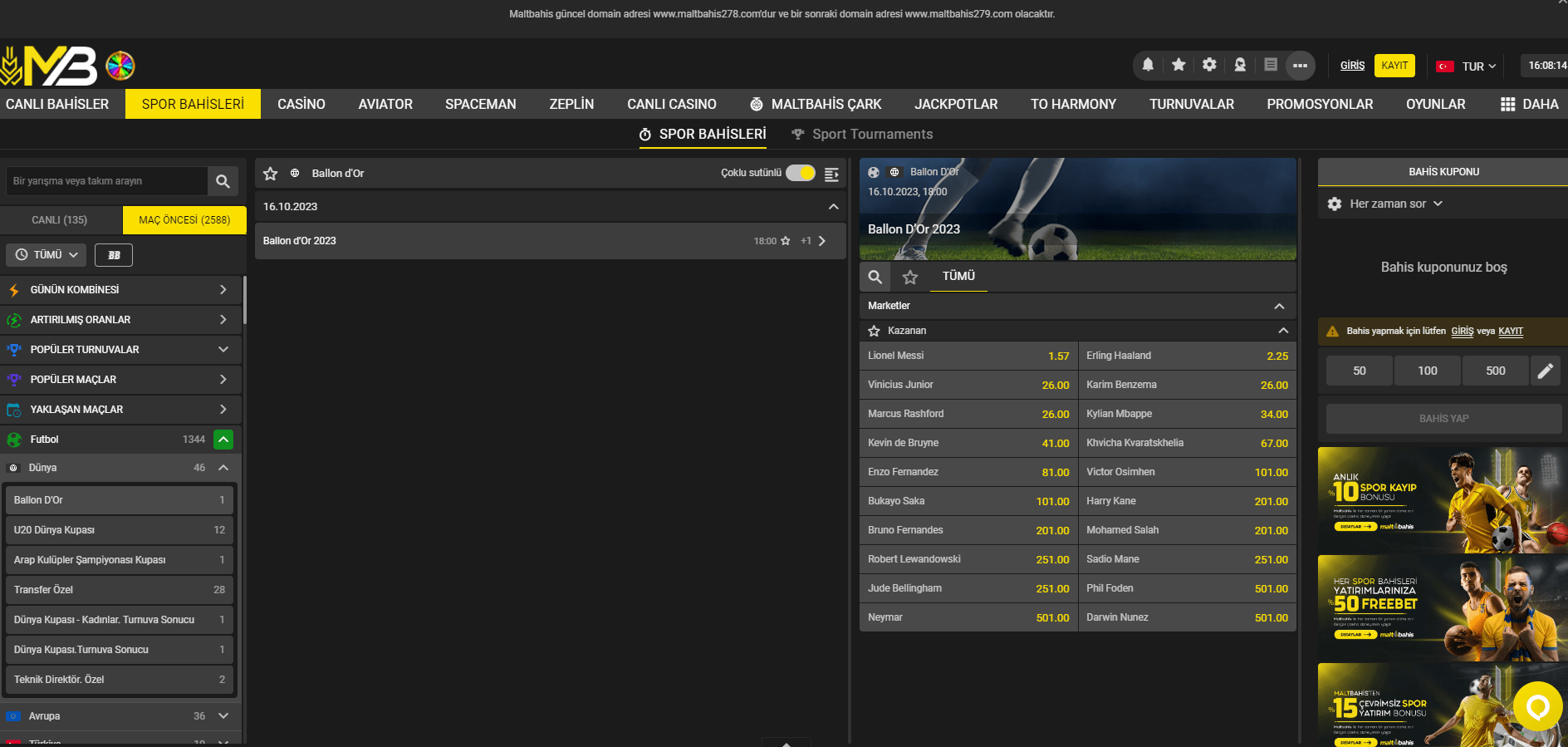Open the CASİNO menu item
This screenshot has width=1568, height=747.
(301, 104)
